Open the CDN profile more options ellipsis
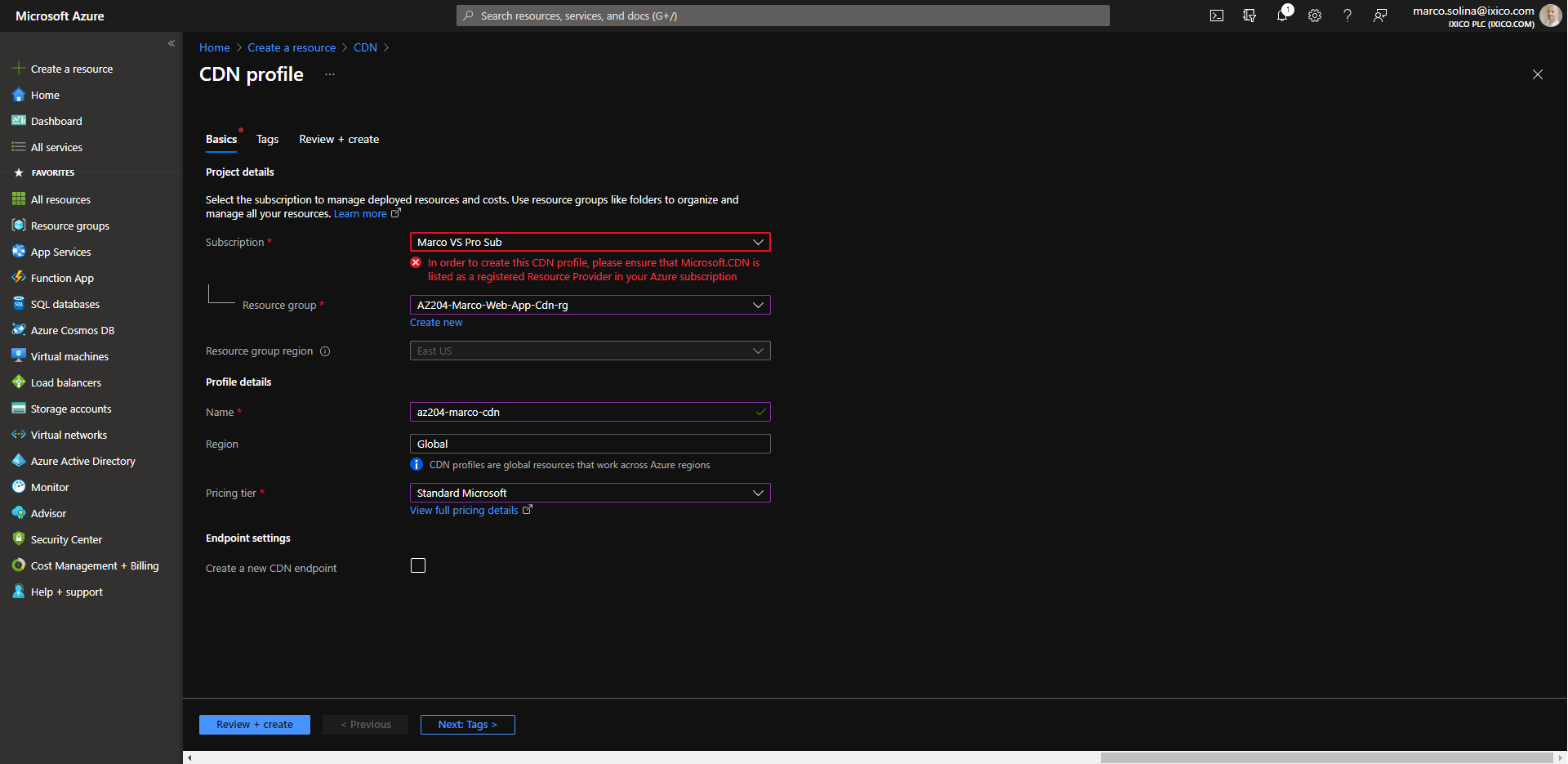Viewport: 1568px width, 764px height. (330, 74)
